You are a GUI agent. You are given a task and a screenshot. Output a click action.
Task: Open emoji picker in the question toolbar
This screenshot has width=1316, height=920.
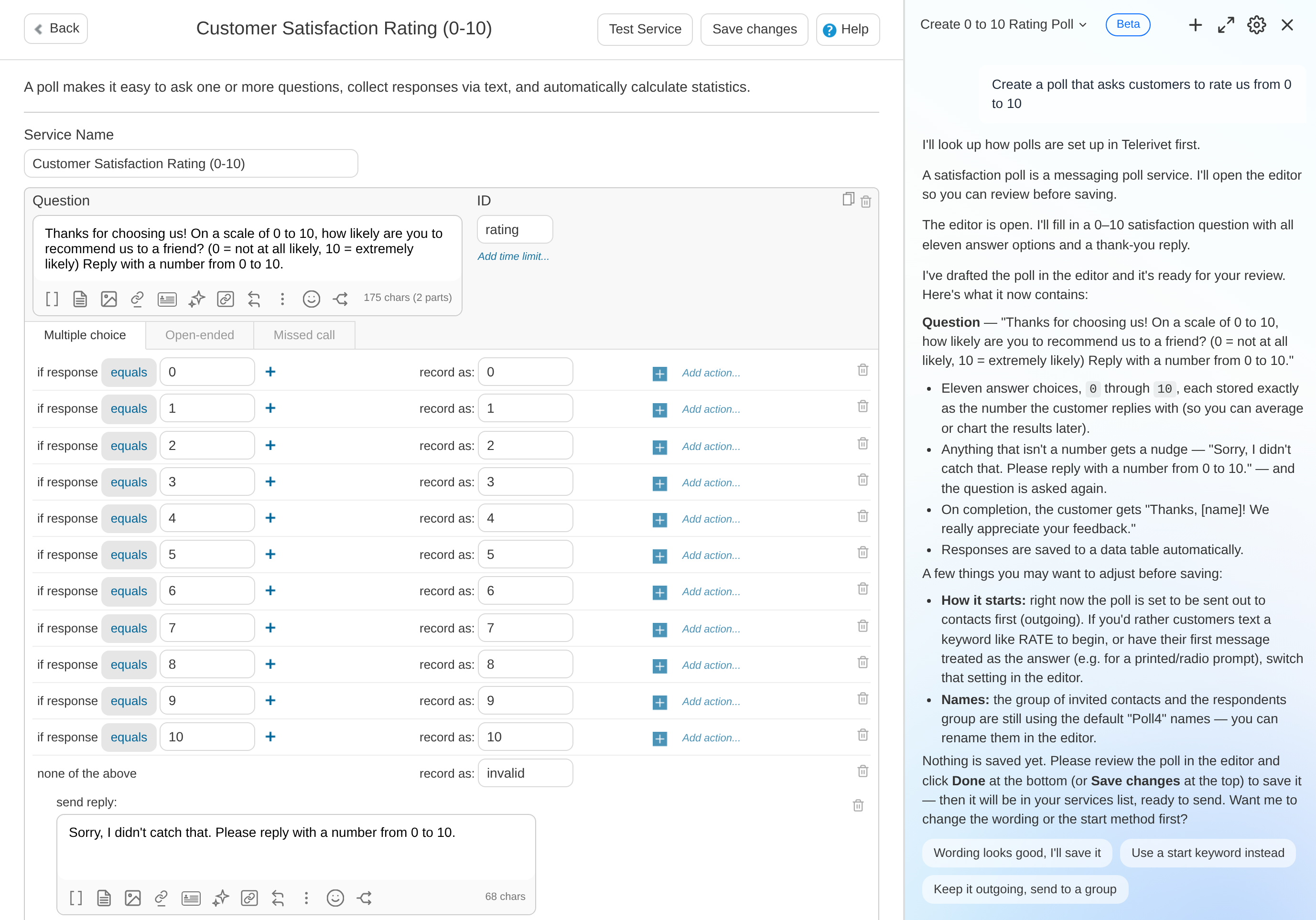click(311, 299)
